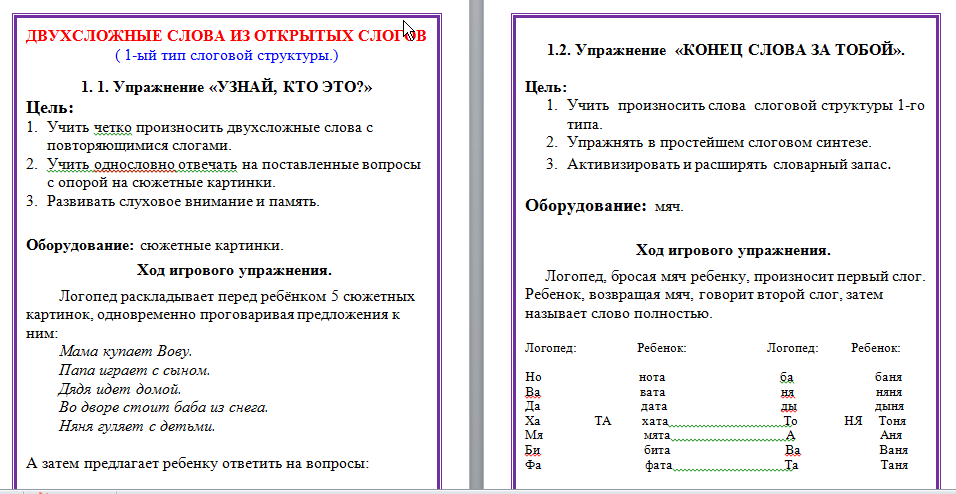Click the syllable 'Би' before 'бита'
This screenshot has width=956, height=494.
(x=533, y=450)
